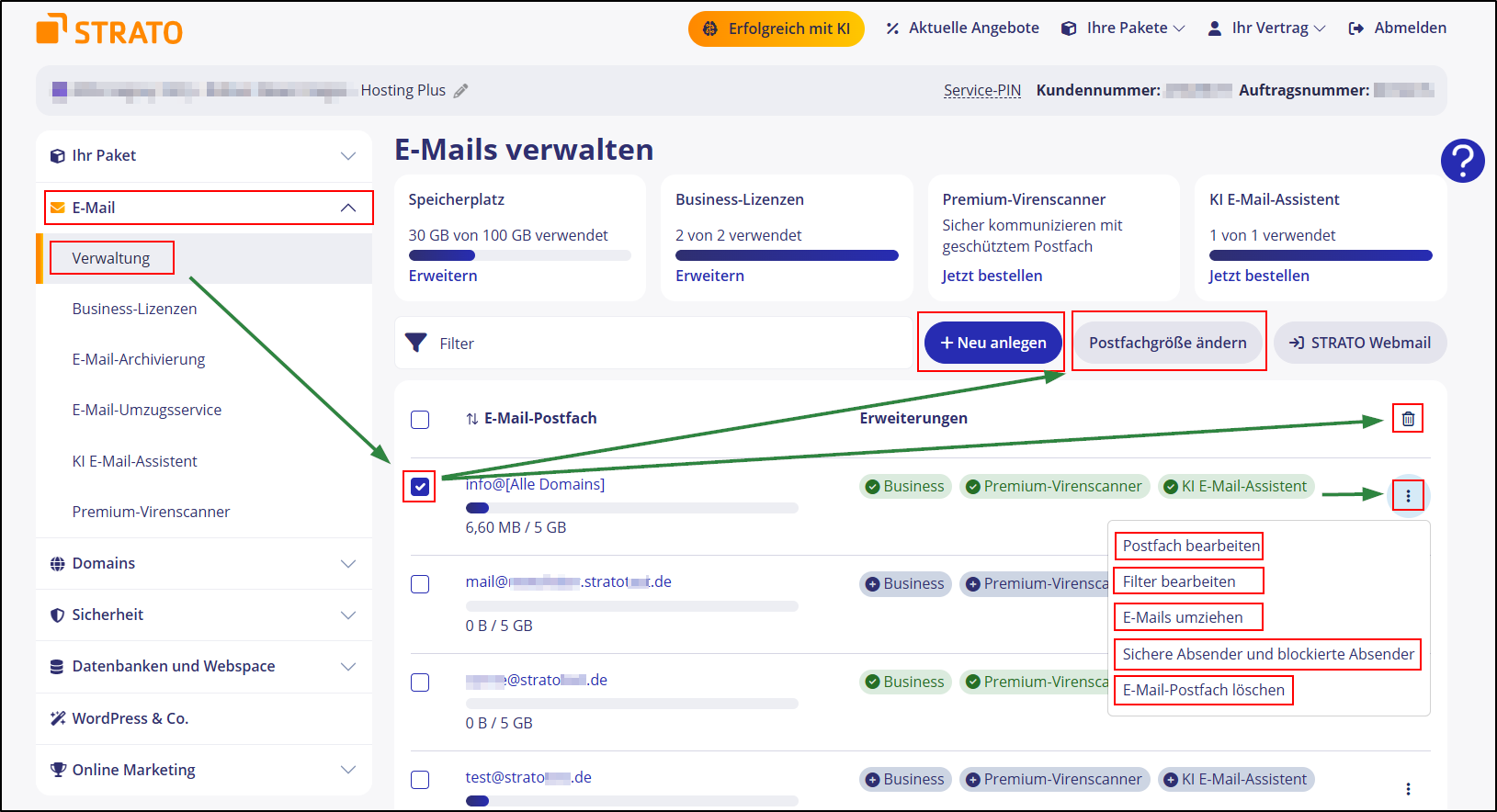Expand Ihre Pakete dropdown
This screenshot has height=812, width=1497.
coord(1123,28)
